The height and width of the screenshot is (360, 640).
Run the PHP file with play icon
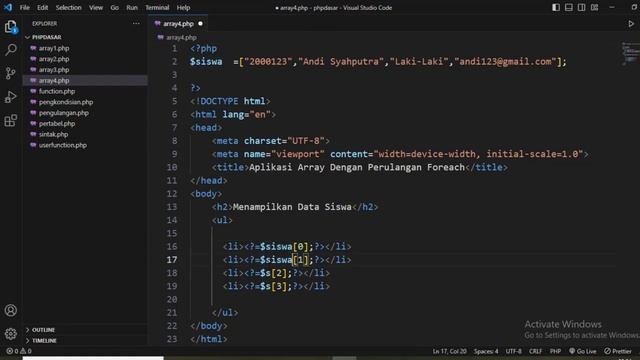pyautogui.click(x=631, y=24)
